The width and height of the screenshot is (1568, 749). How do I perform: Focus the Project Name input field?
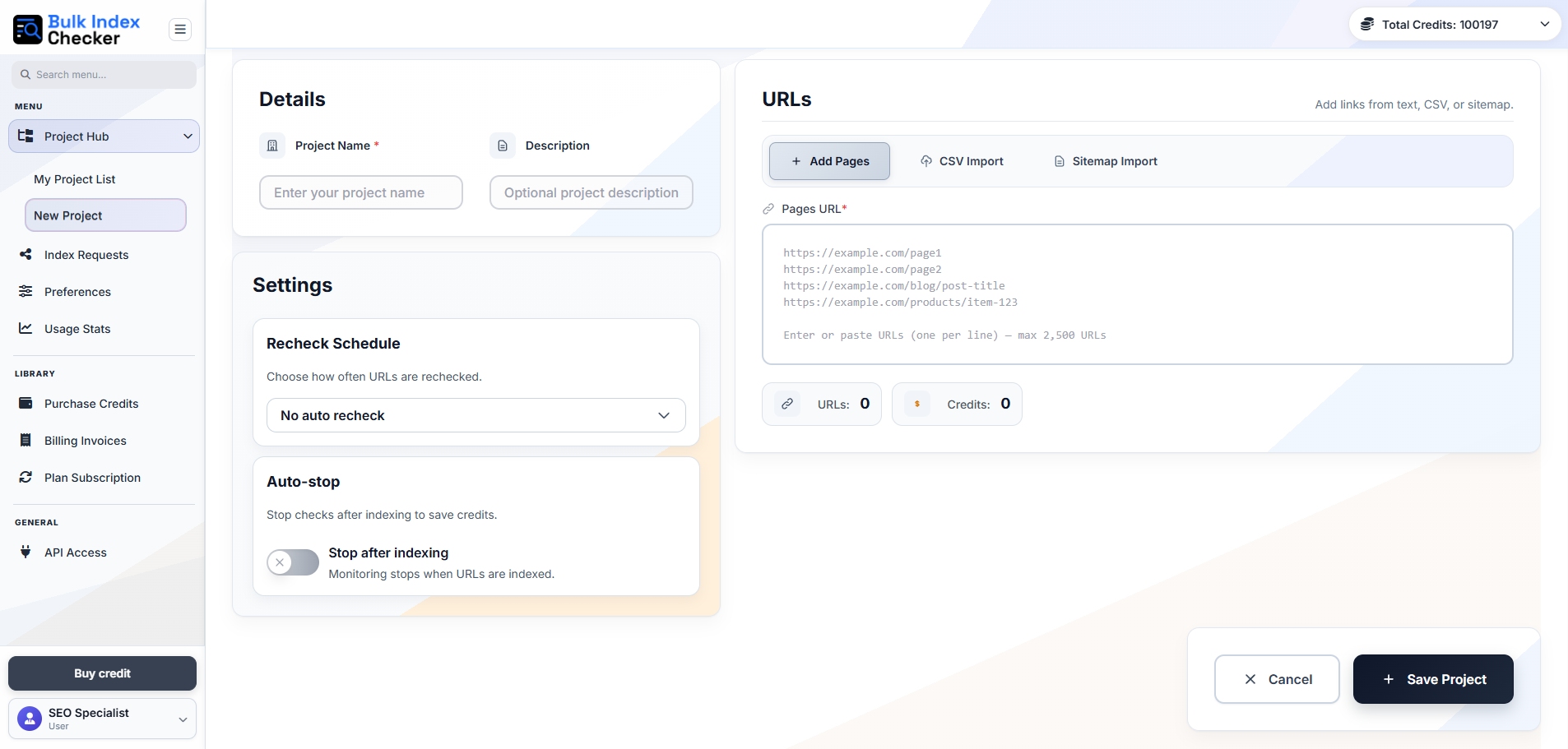pyautogui.click(x=361, y=192)
